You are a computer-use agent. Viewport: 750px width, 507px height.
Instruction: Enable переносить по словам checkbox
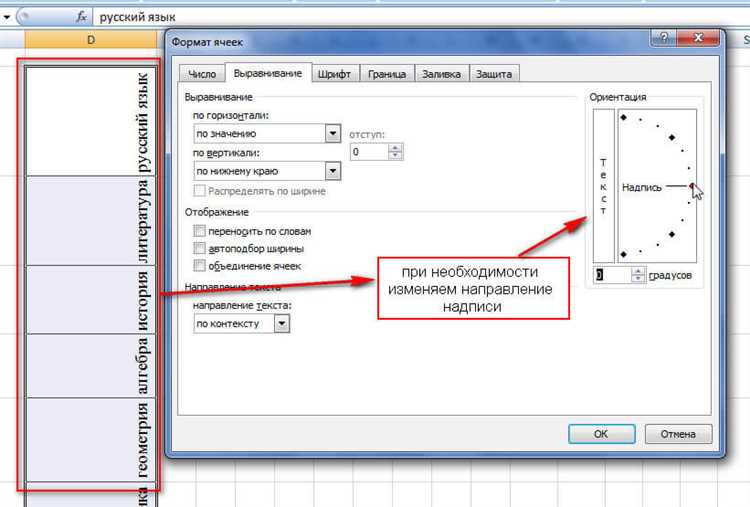point(201,230)
